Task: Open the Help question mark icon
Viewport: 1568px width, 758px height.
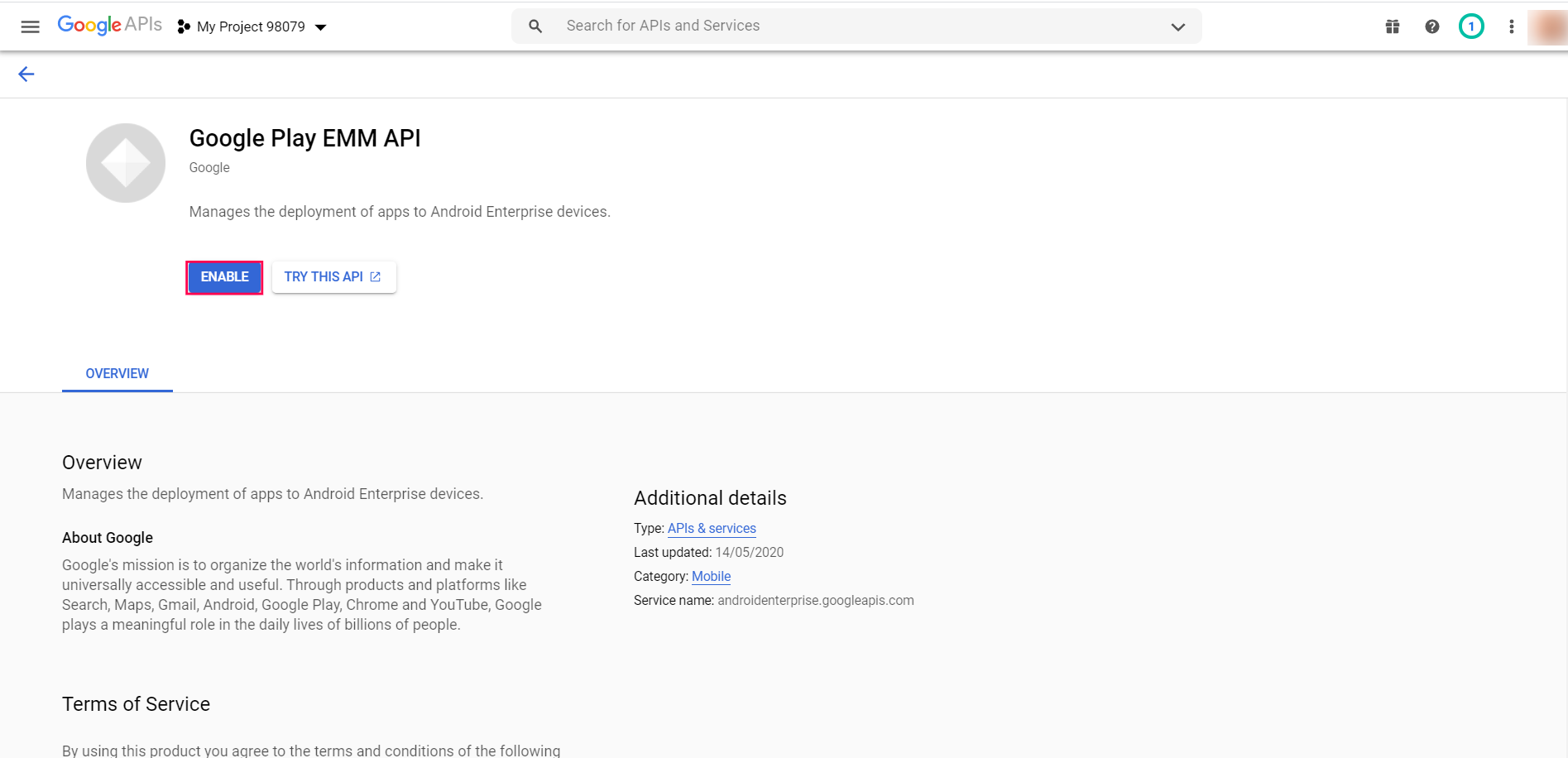Action: pyautogui.click(x=1432, y=26)
